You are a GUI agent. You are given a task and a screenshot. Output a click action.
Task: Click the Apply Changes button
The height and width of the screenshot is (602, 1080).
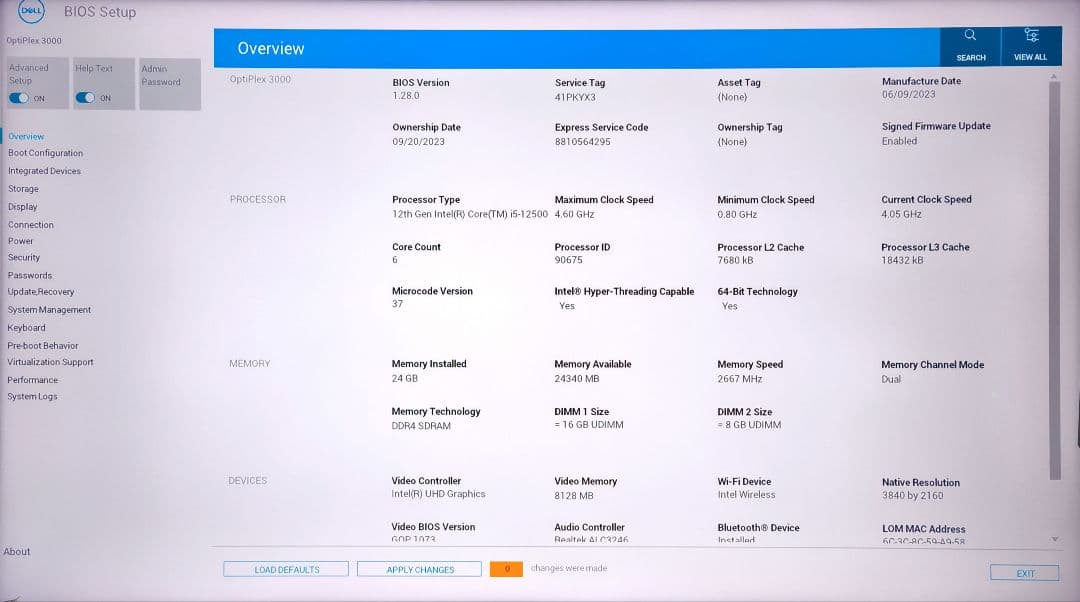point(420,569)
